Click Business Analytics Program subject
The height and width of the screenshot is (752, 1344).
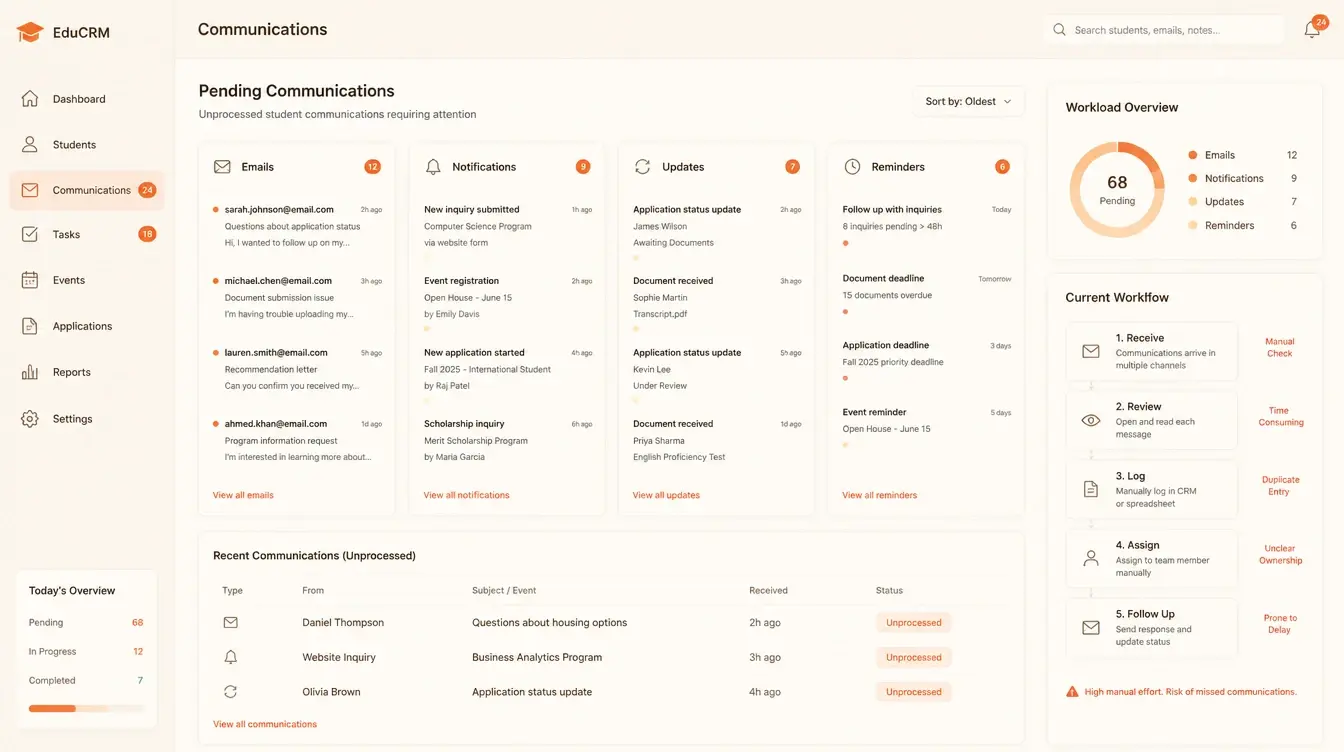pyautogui.click(x=537, y=657)
